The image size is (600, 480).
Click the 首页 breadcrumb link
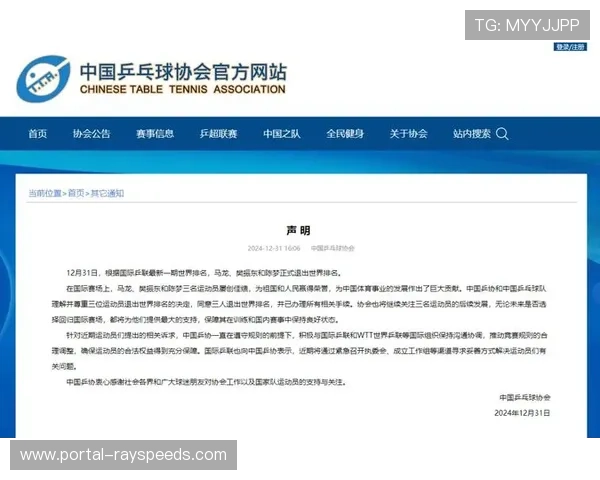(x=76, y=193)
